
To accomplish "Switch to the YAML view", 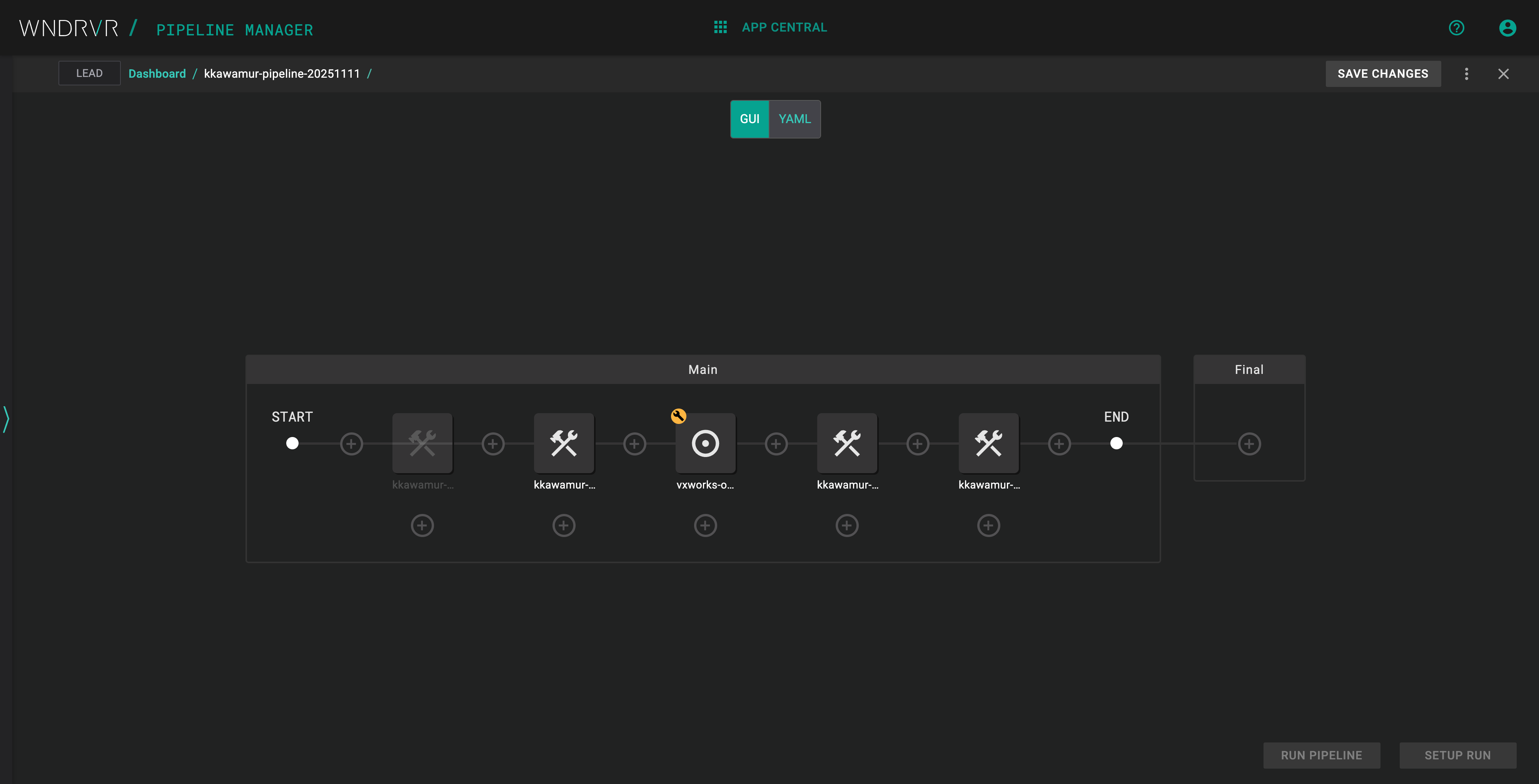I will tap(794, 119).
